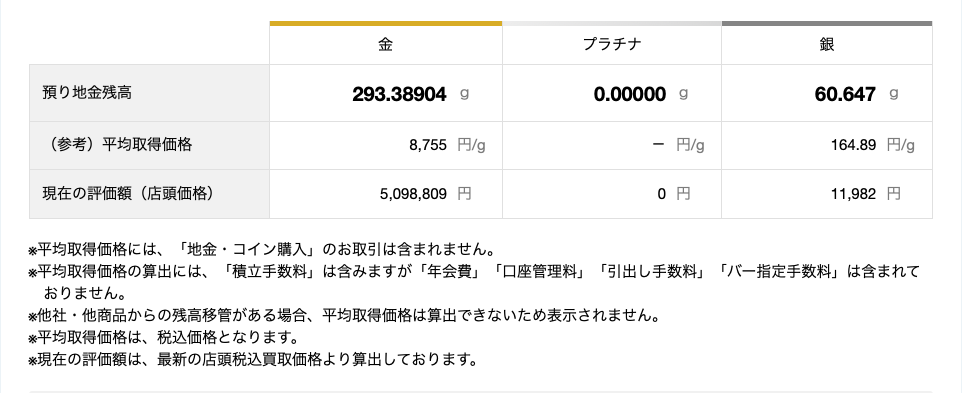This screenshot has height=393, width=962.
Task: Click the silver balance 60.647 value
Action: click(845, 94)
